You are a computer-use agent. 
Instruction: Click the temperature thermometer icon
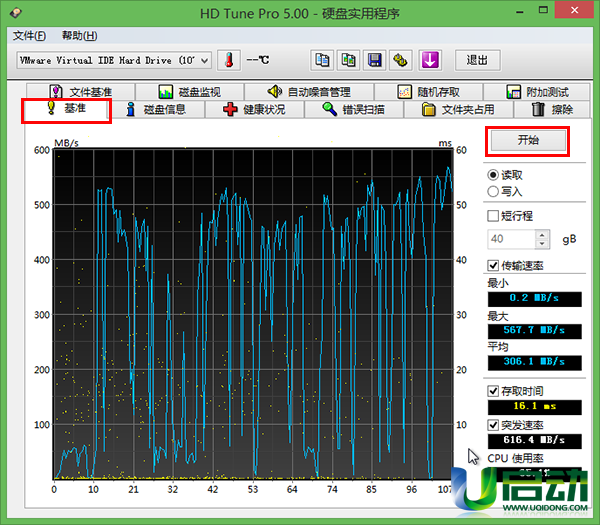coord(229,60)
